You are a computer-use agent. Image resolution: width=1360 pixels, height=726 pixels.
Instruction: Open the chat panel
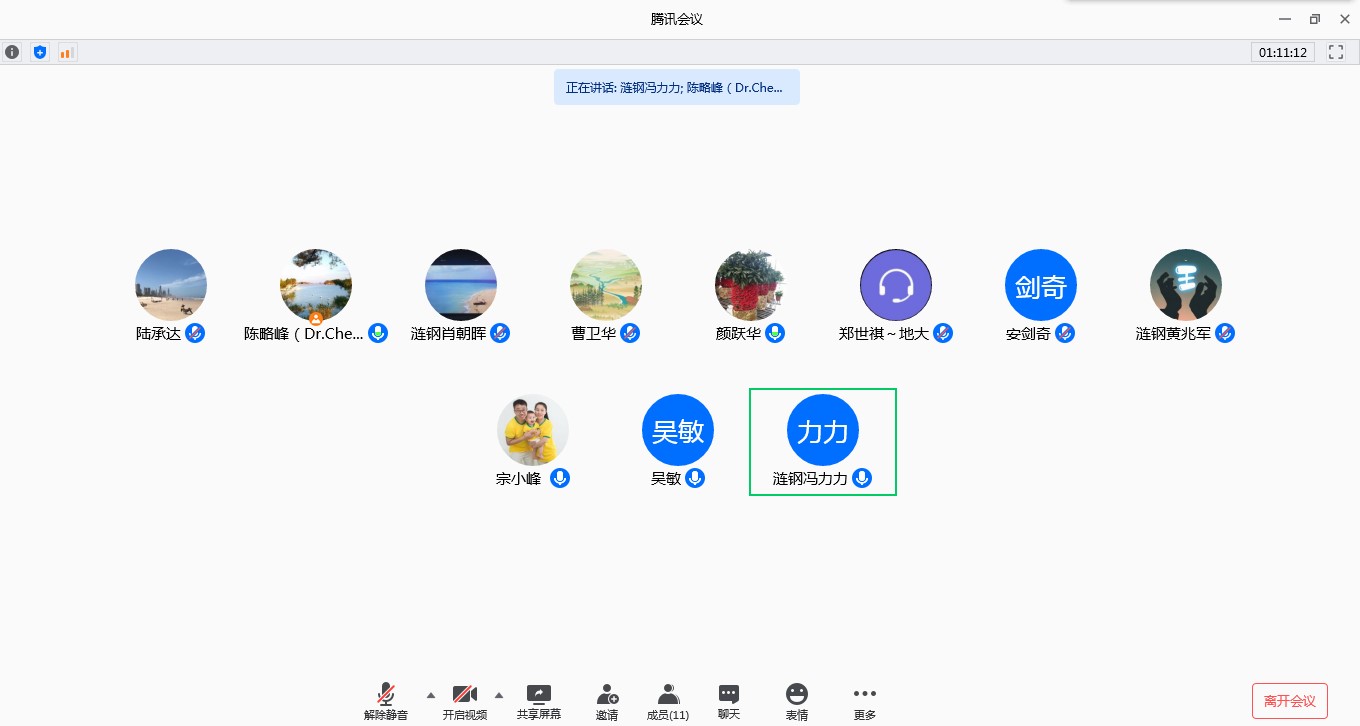coord(729,701)
